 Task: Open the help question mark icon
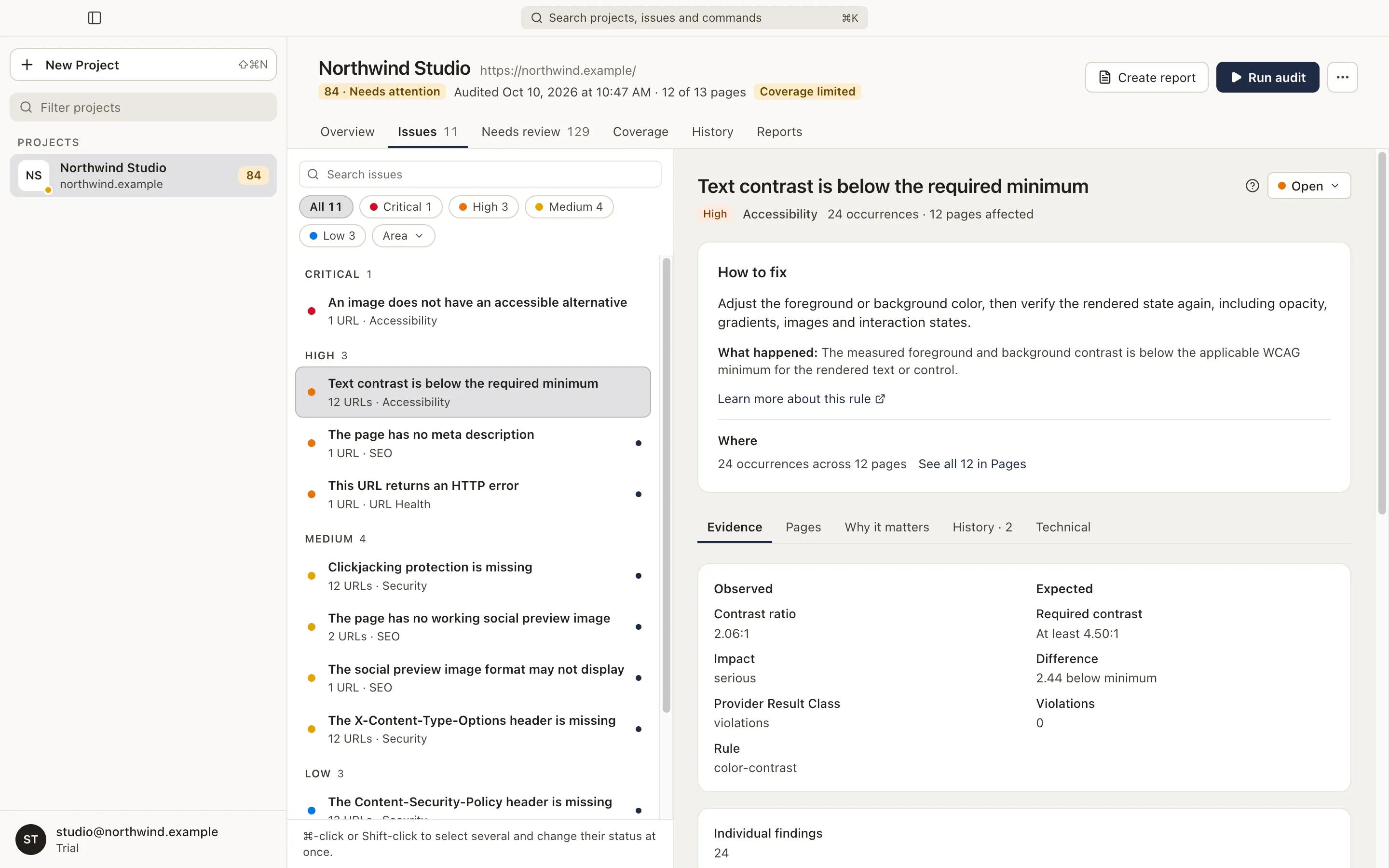coord(1253,186)
